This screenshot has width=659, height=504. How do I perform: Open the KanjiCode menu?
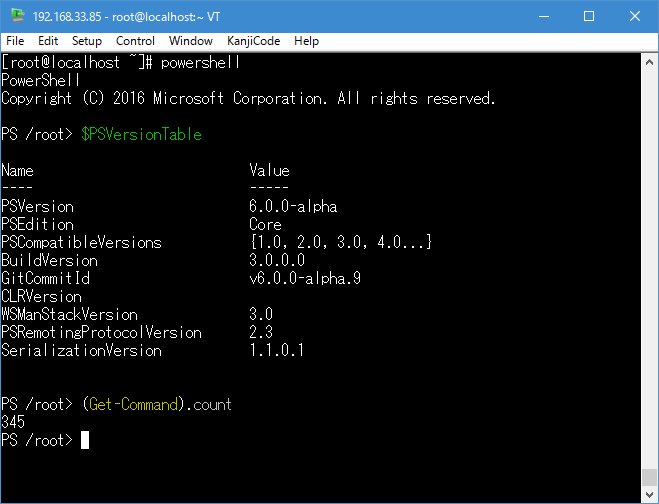[253, 41]
